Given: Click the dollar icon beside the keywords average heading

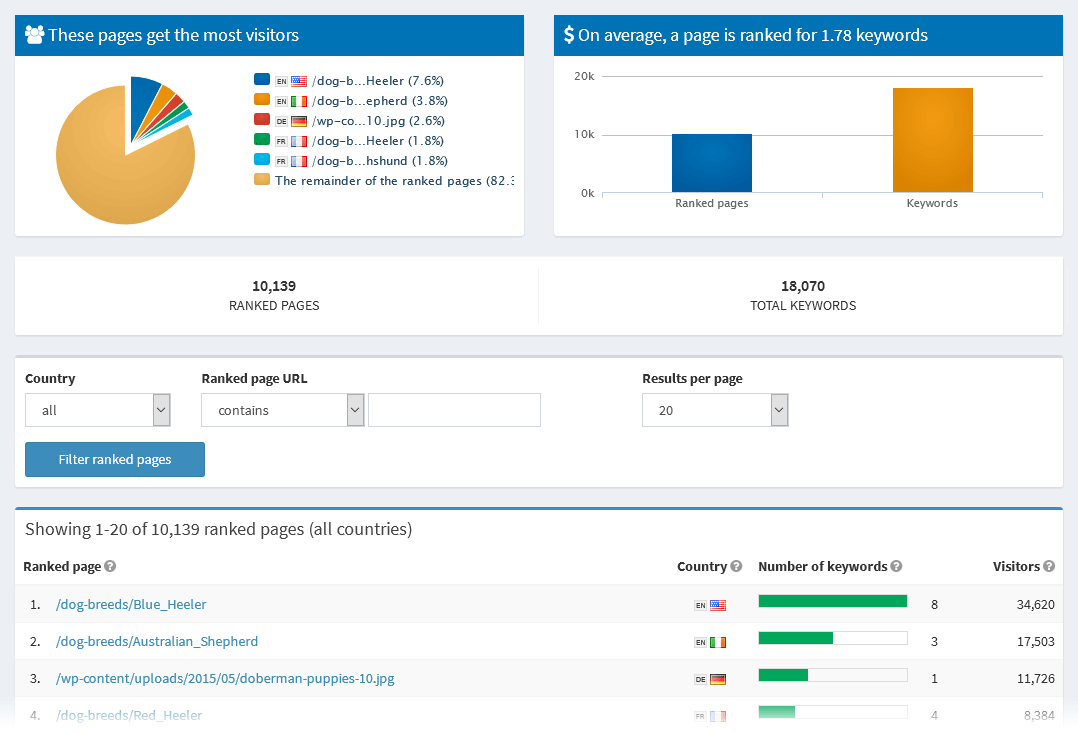Looking at the screenshot, I should point(569,34).
